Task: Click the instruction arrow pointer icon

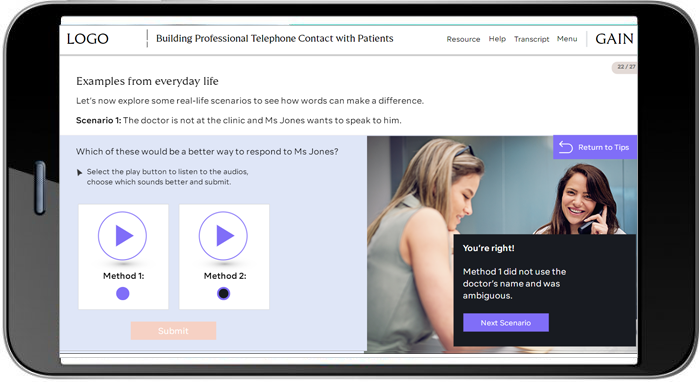Action: (x=79, y=172)
